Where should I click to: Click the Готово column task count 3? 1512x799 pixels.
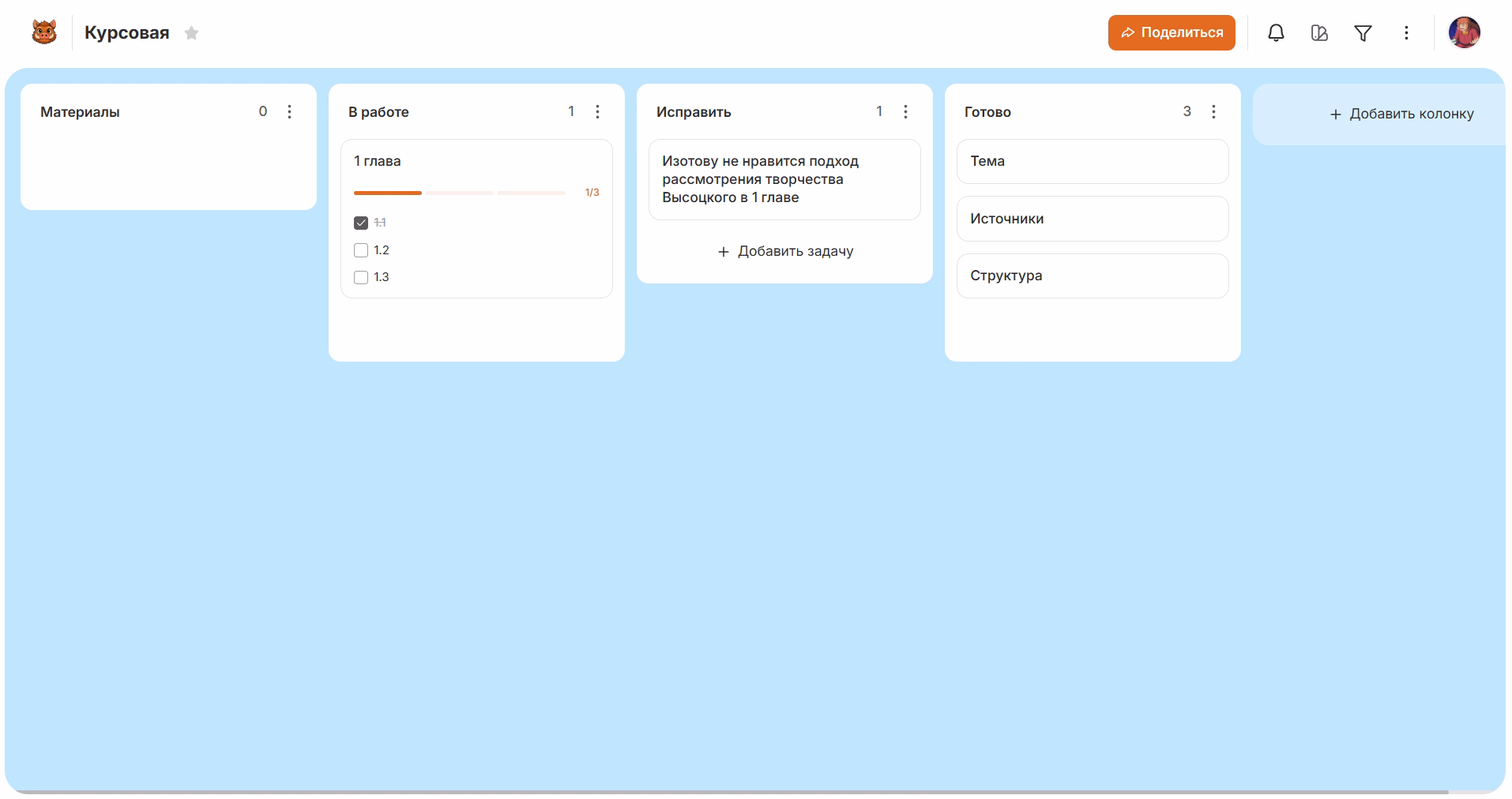pyautogui.click(x=1187, y=111)
